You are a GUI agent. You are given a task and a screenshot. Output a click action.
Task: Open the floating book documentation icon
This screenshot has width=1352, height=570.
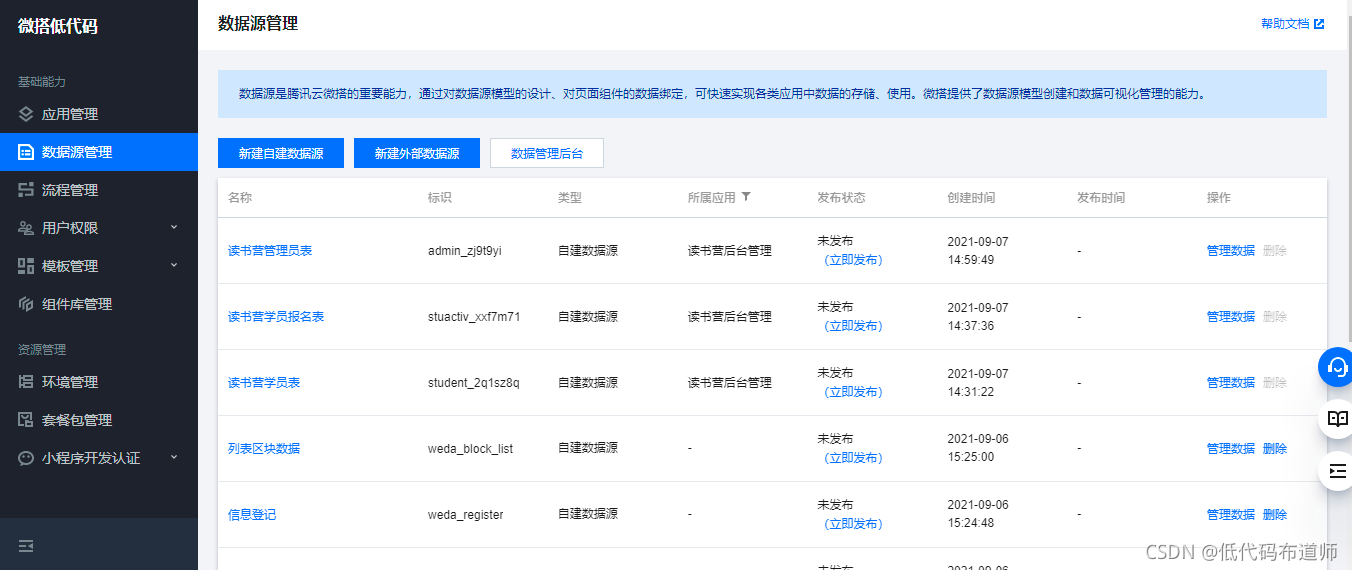(x=1337, y=418)
